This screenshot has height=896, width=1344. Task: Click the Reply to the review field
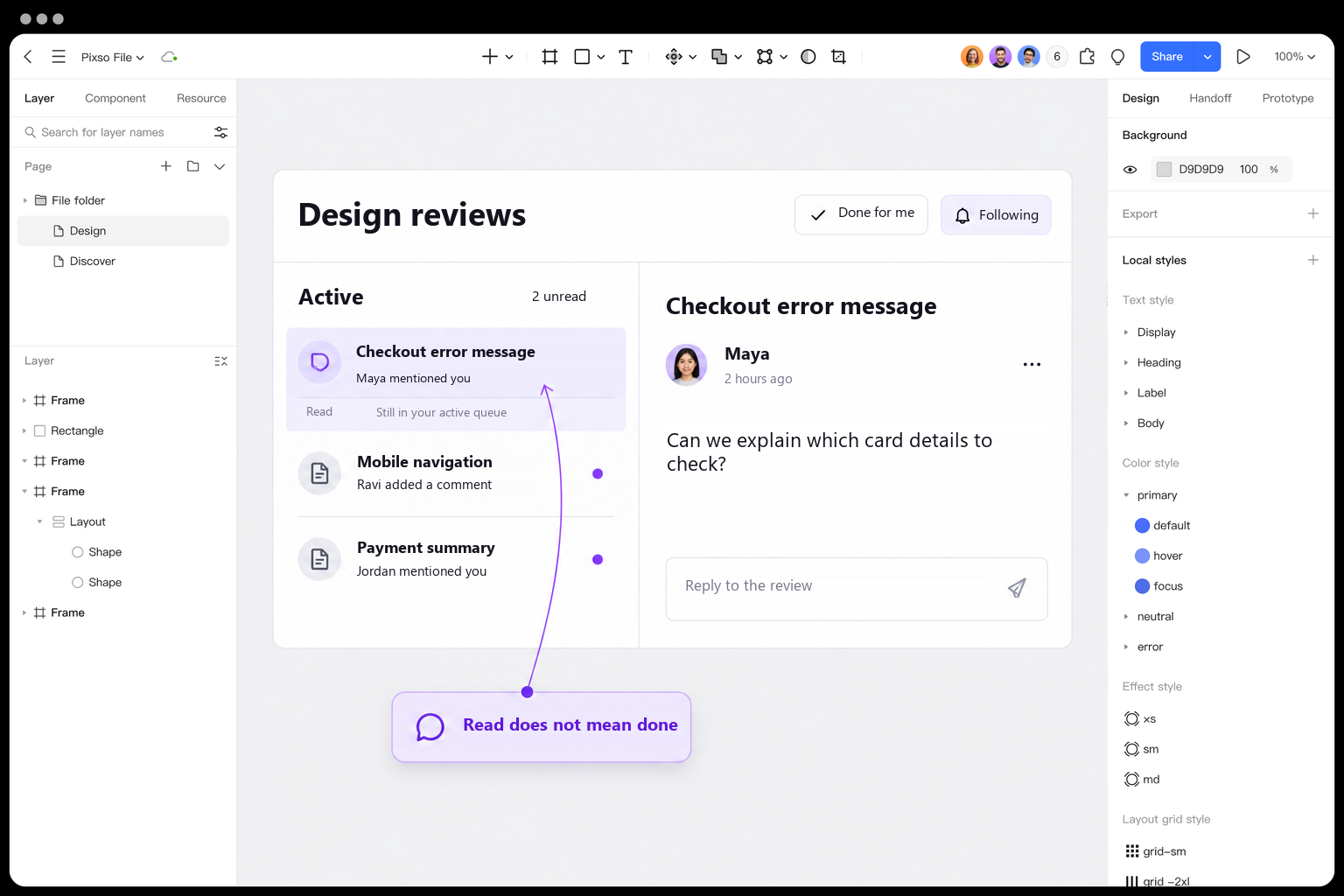coord(857,589)
